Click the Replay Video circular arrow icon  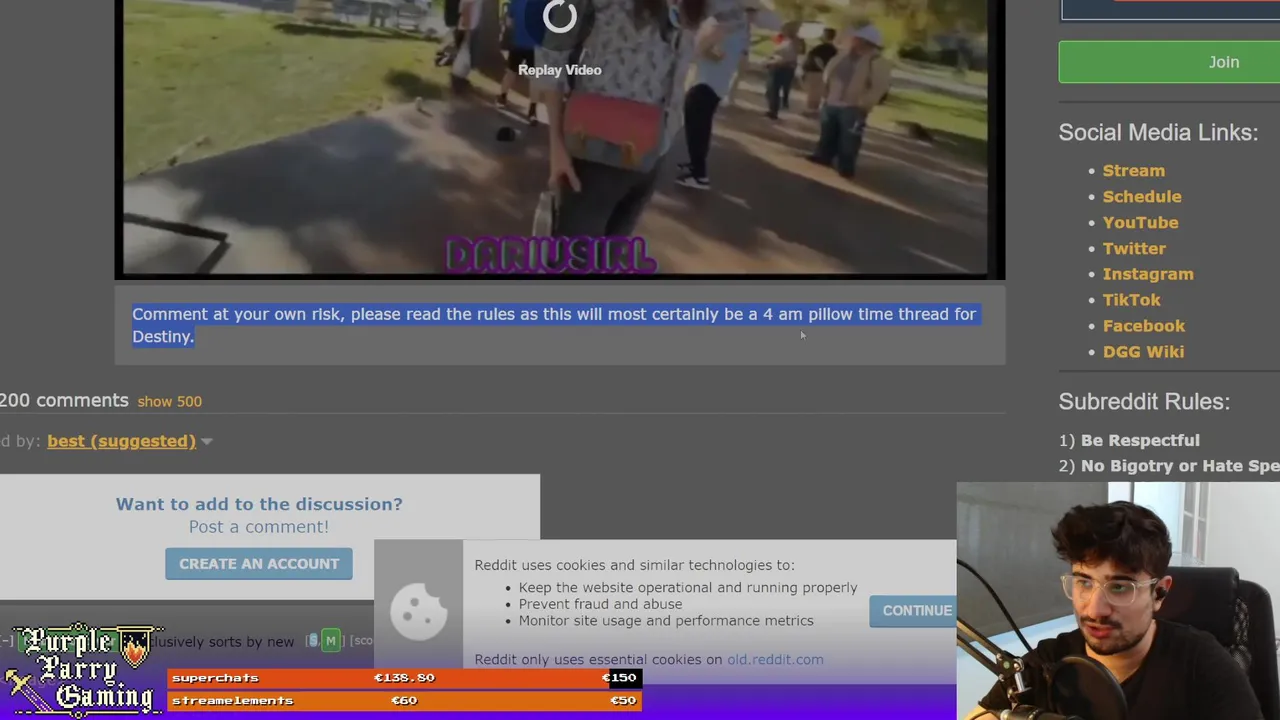point(560,16)
